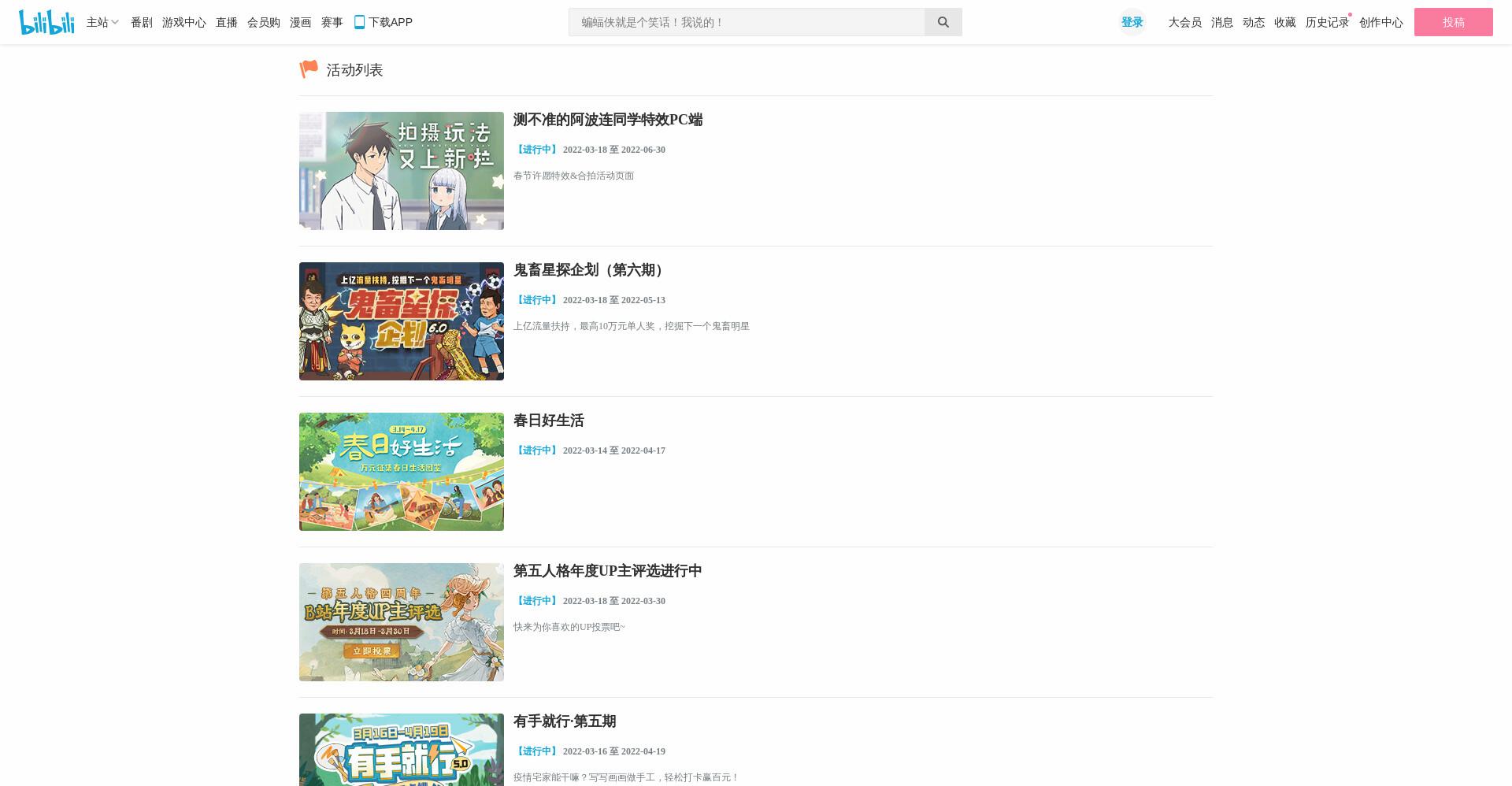Click the date 2022-03-14 至 2022-04-17
1512x786 pixels.
tap(614, 450)
